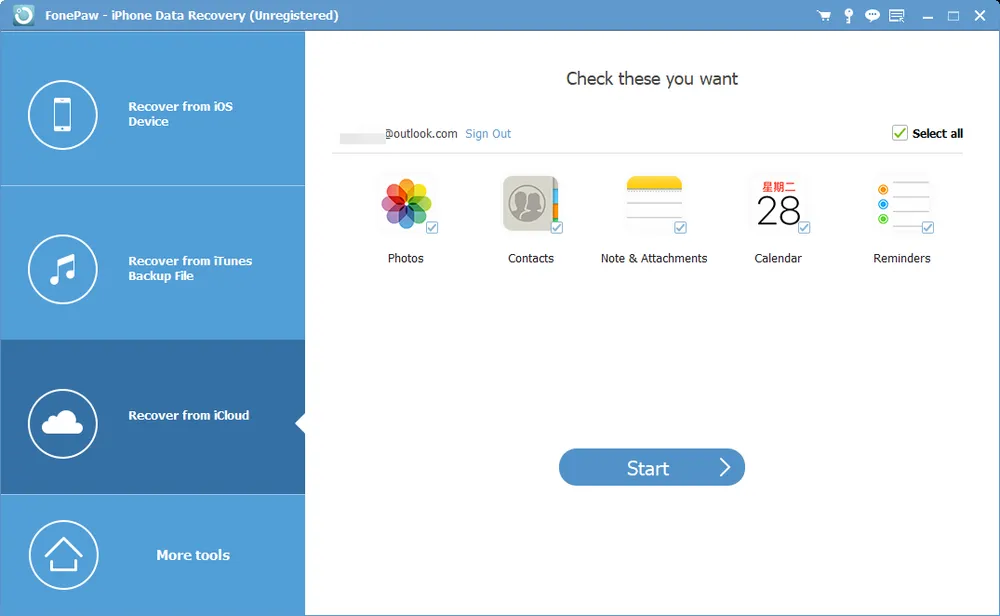Click the house More tools circle icon
Image resolution: width=1000 pixels, height=616 pixels.
(x=63, y=555)
